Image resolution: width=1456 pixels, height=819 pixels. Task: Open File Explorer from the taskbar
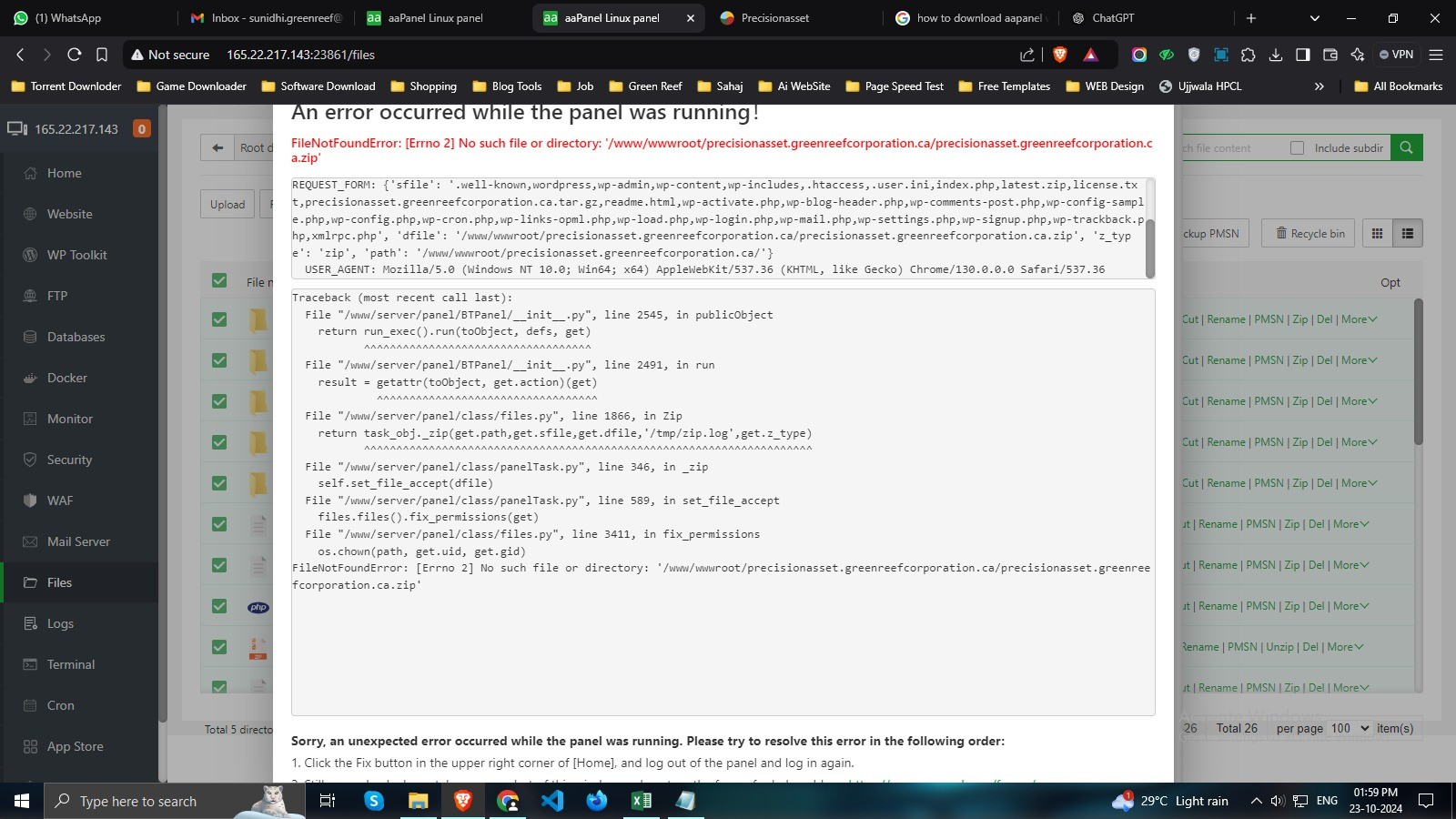tap(418, 801)
